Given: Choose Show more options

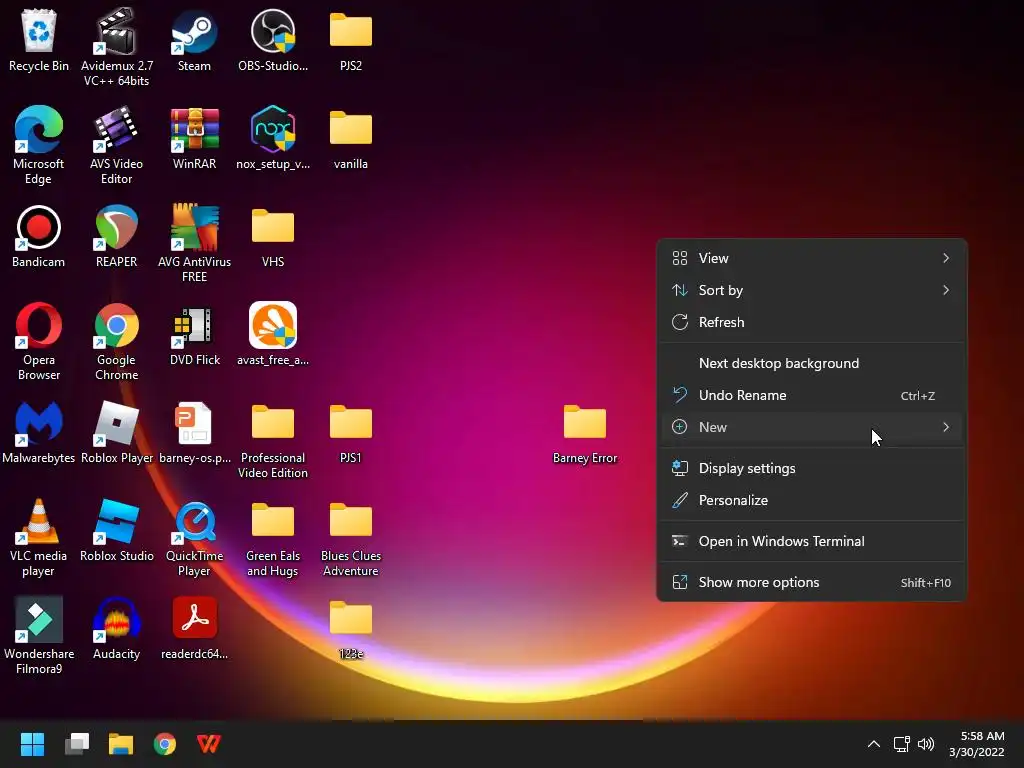Looking at the screenshot, I should (812, 583).
